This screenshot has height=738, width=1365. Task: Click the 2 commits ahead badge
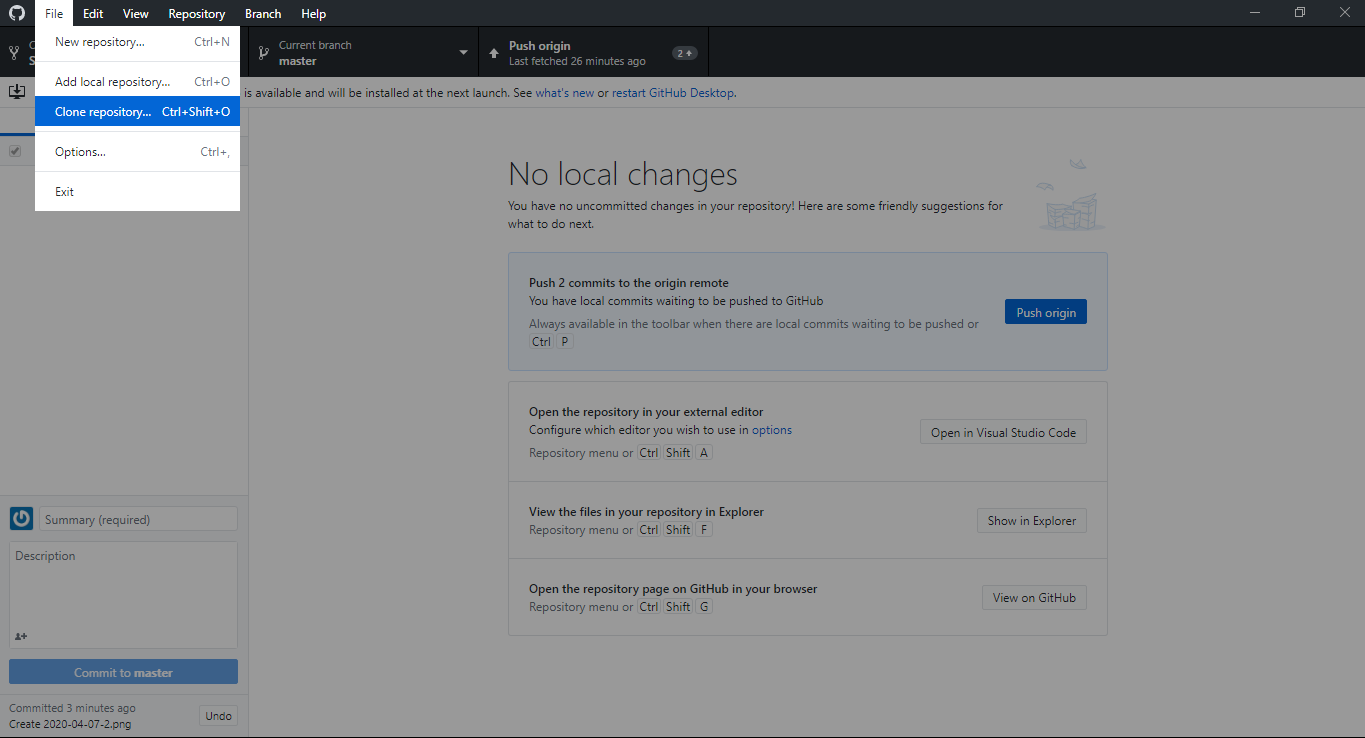point(684,53)
